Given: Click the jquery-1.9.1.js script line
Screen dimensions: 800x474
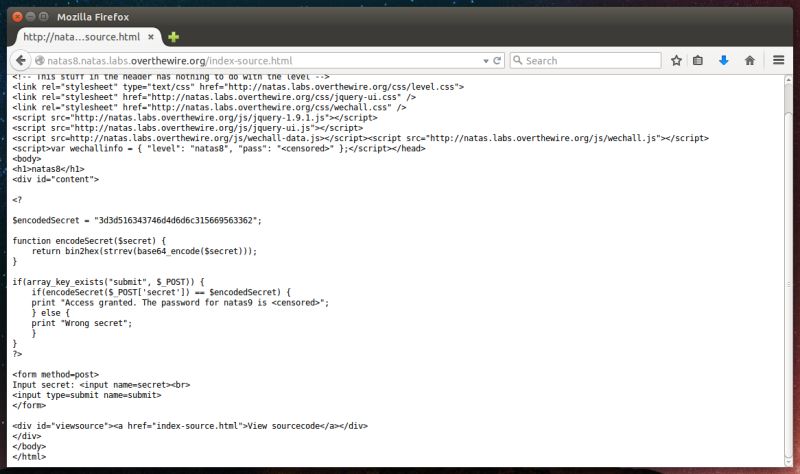Looking at the screenshot, I should [x=195, y=117].
